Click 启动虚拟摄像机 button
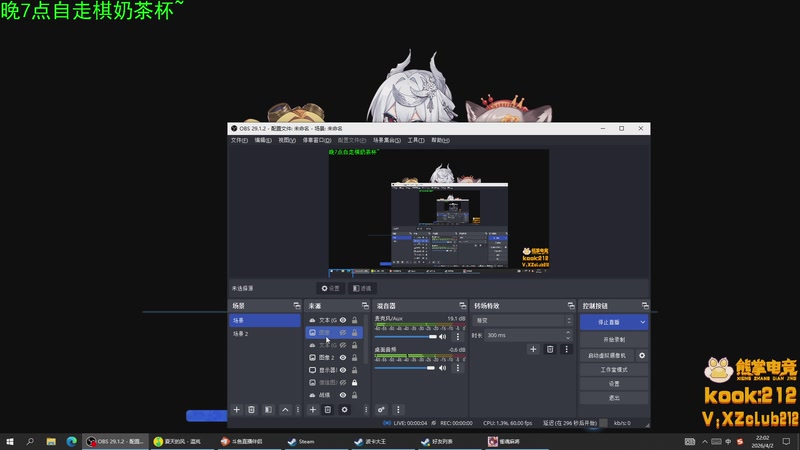Image resolution: width=800 pixels, height=450 pixels. click(x=607, y=356)
